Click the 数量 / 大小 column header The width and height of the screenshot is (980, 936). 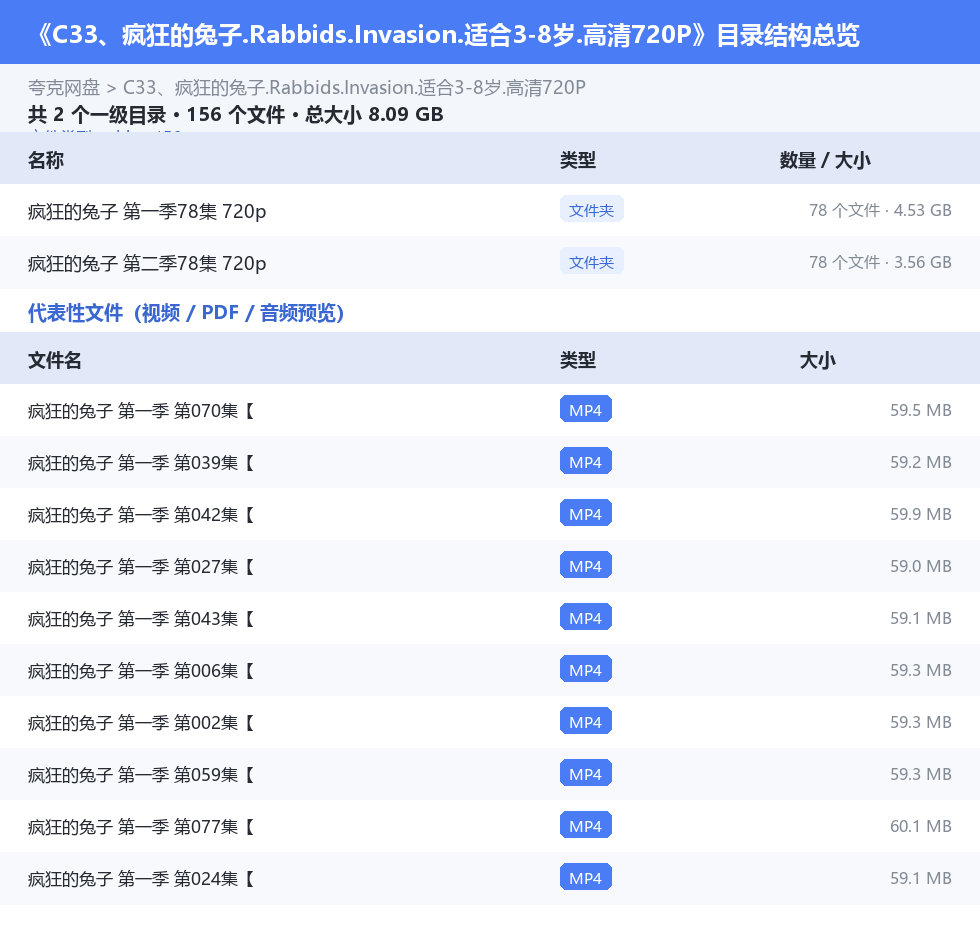(x=825, y=160)
